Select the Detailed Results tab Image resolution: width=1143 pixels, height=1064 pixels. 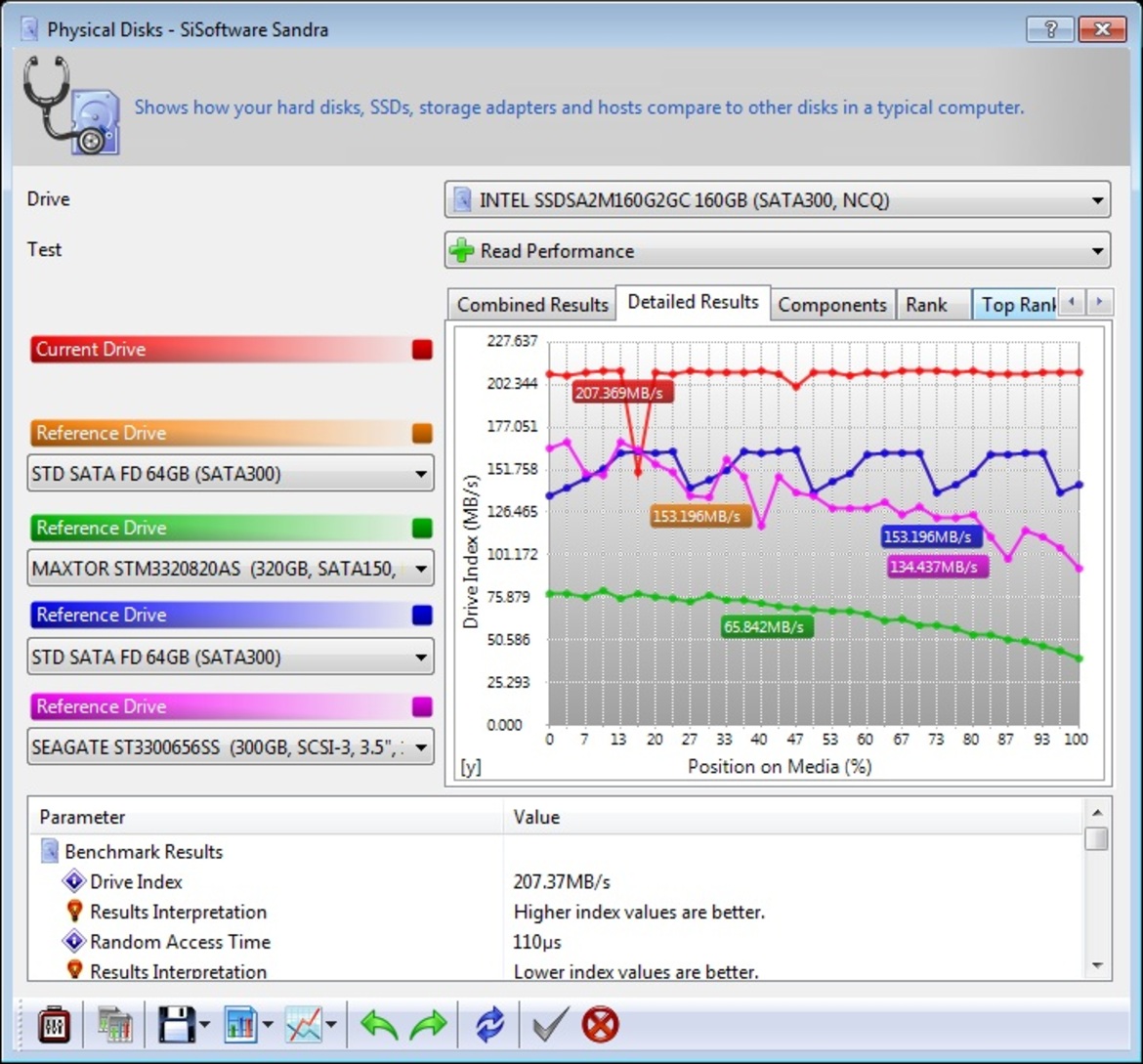pos(694,302)
